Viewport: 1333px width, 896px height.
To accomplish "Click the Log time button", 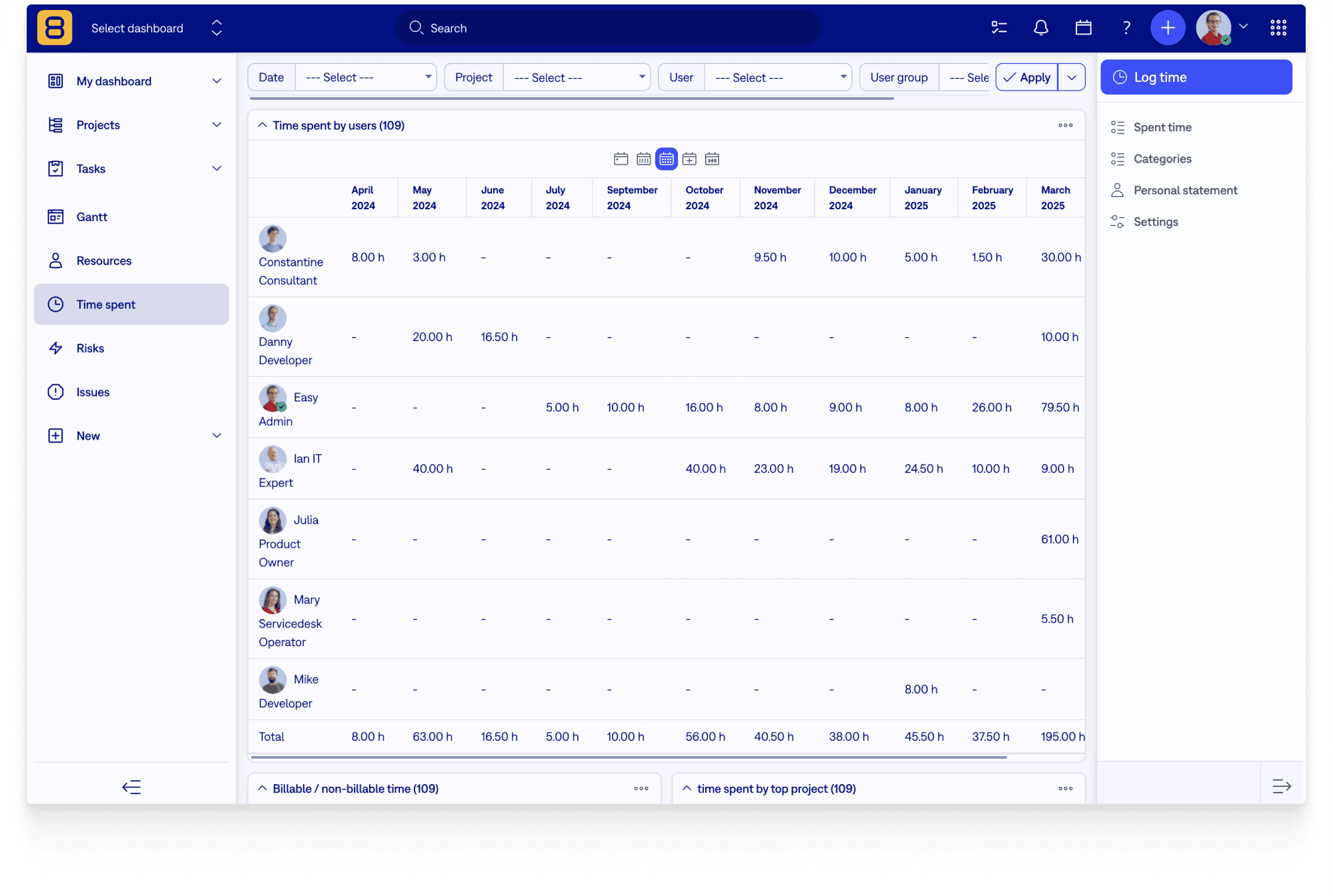I will [1196, 77].
